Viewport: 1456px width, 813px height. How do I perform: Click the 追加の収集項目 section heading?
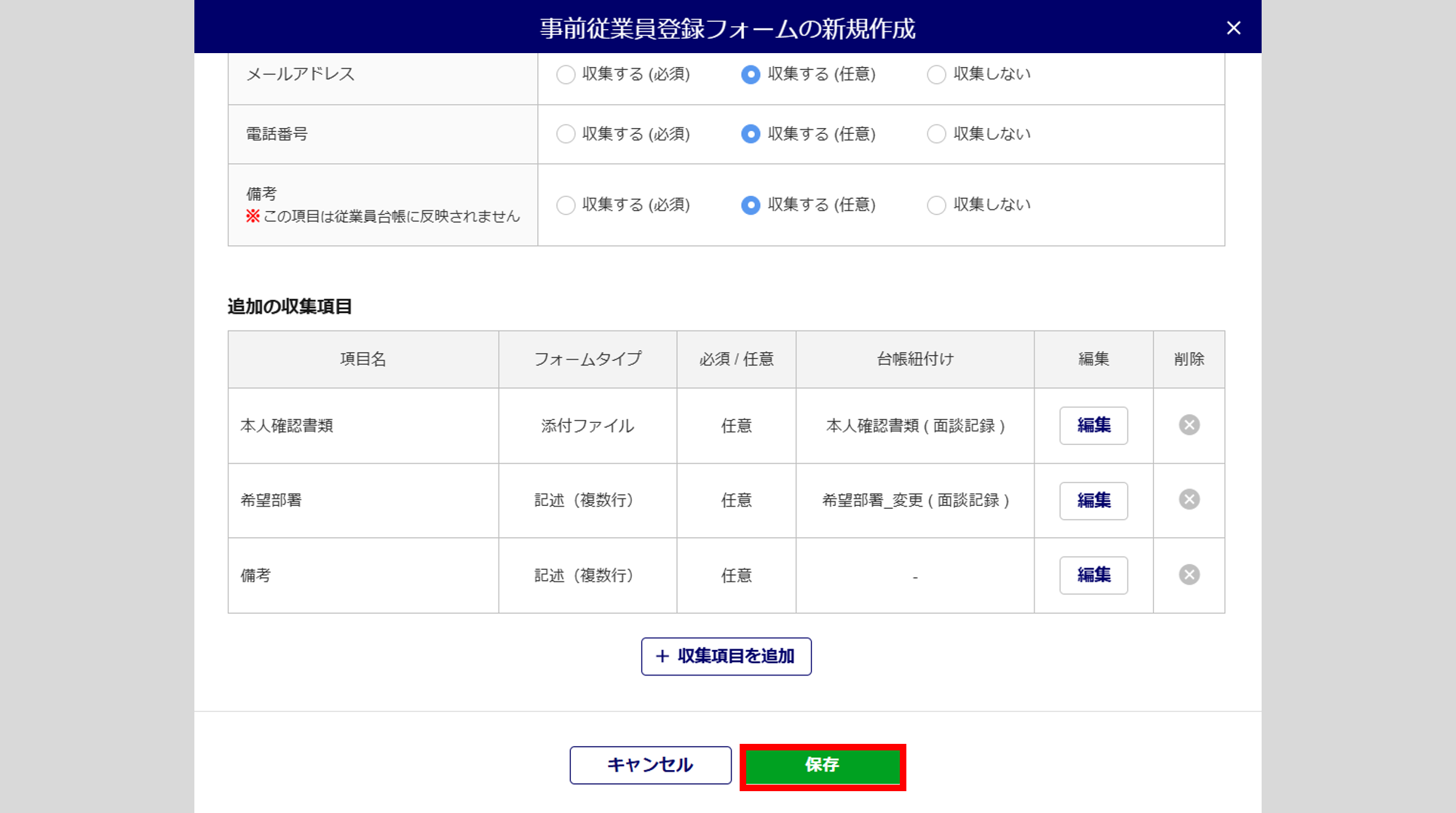coord(290,306)
